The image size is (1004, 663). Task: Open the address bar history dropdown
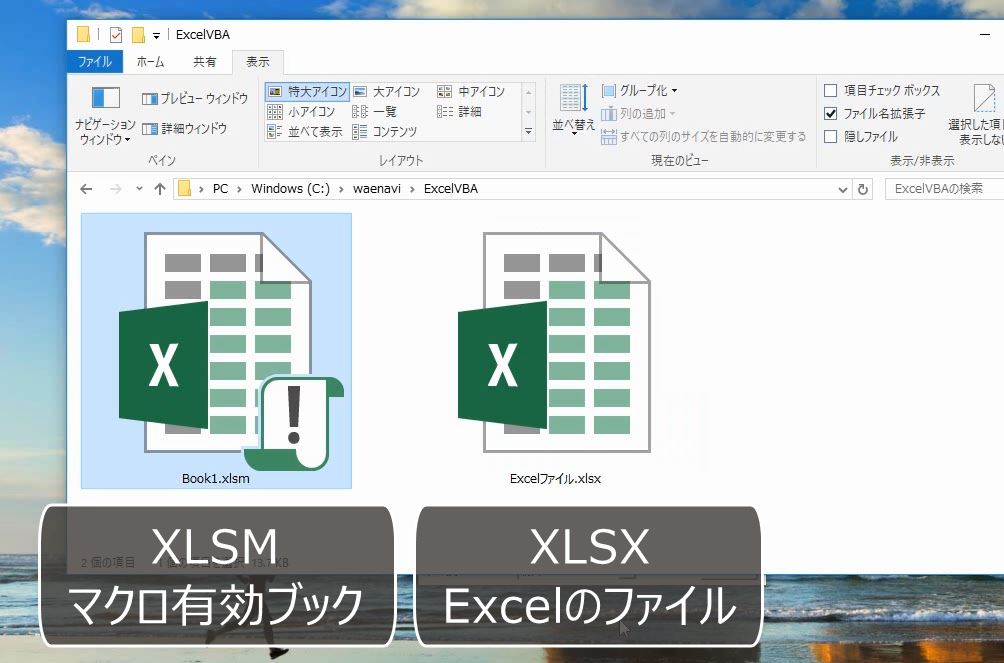click(843, 190)
